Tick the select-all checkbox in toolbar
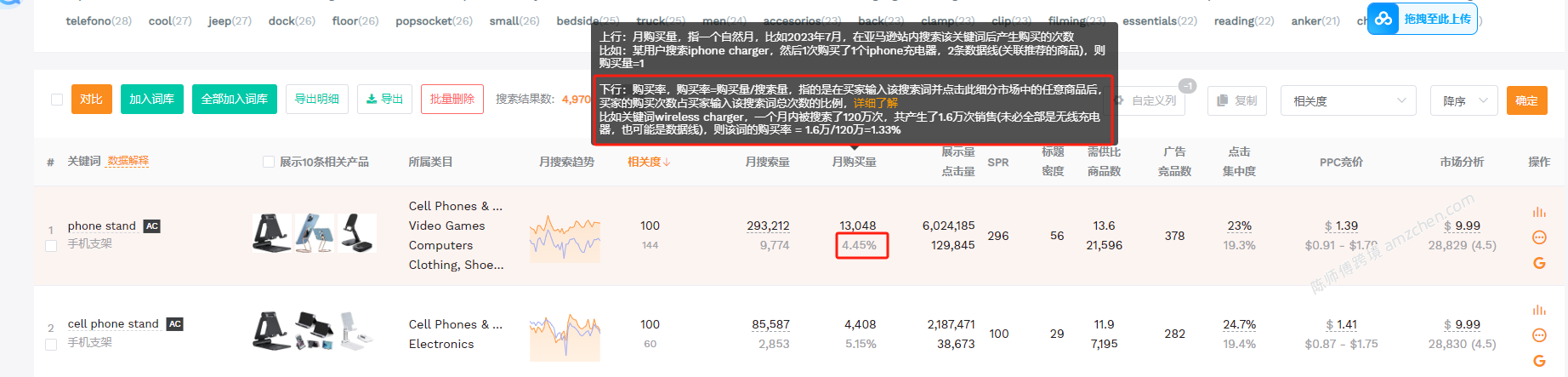The height and width of the screenshot is (377, 1568). 57,100
